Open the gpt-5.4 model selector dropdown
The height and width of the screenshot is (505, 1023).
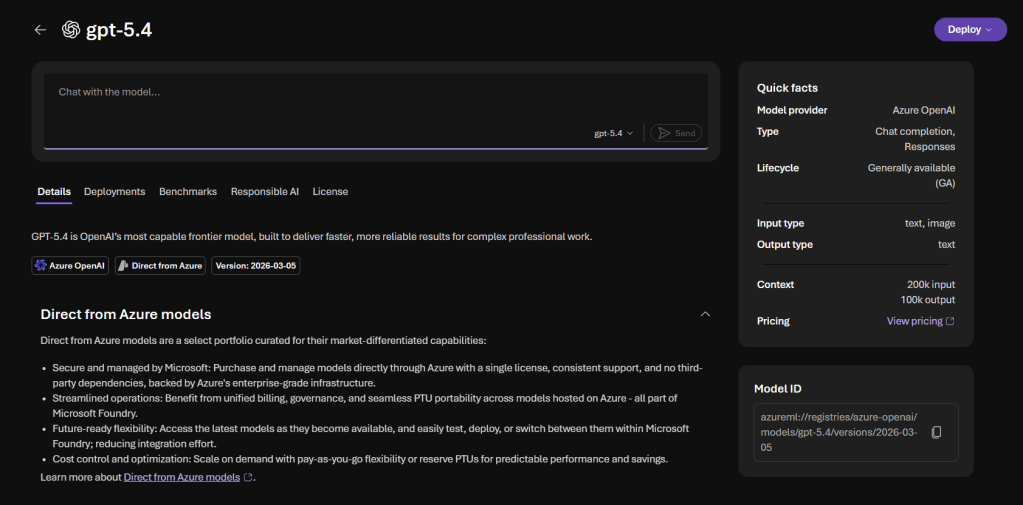click(x=613, y=133)
